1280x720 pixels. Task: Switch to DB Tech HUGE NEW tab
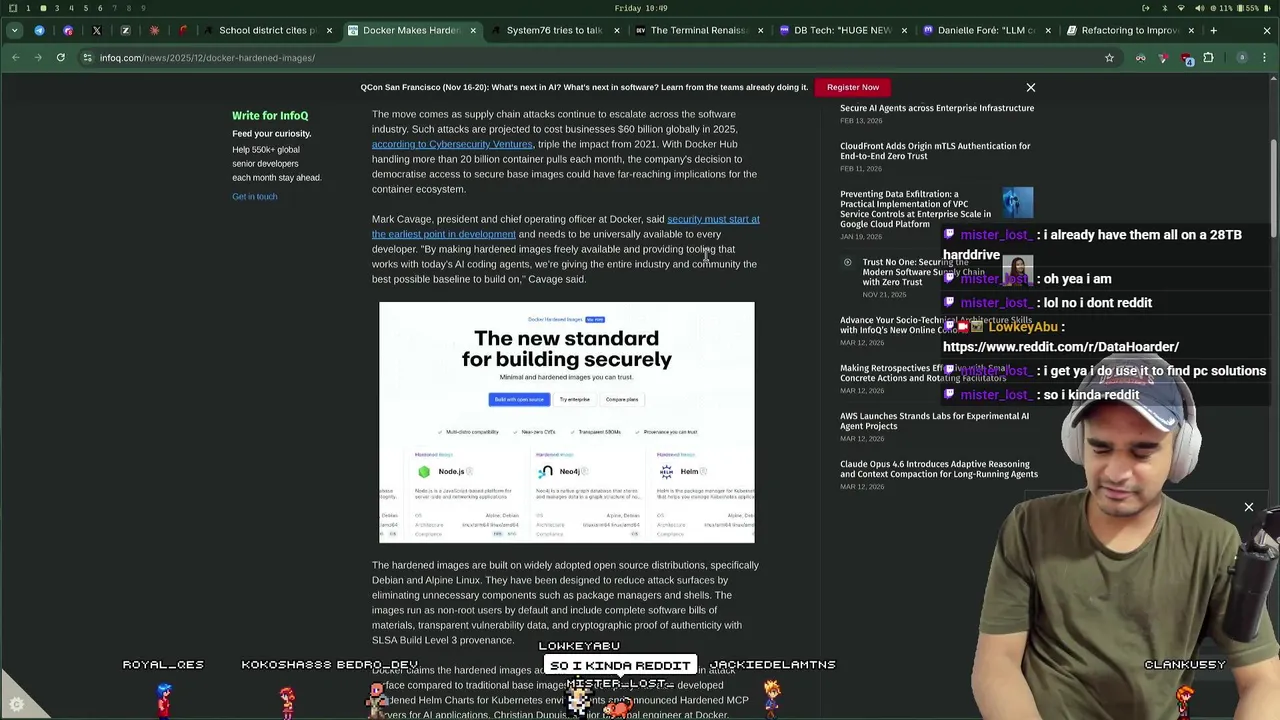point(841,30)
